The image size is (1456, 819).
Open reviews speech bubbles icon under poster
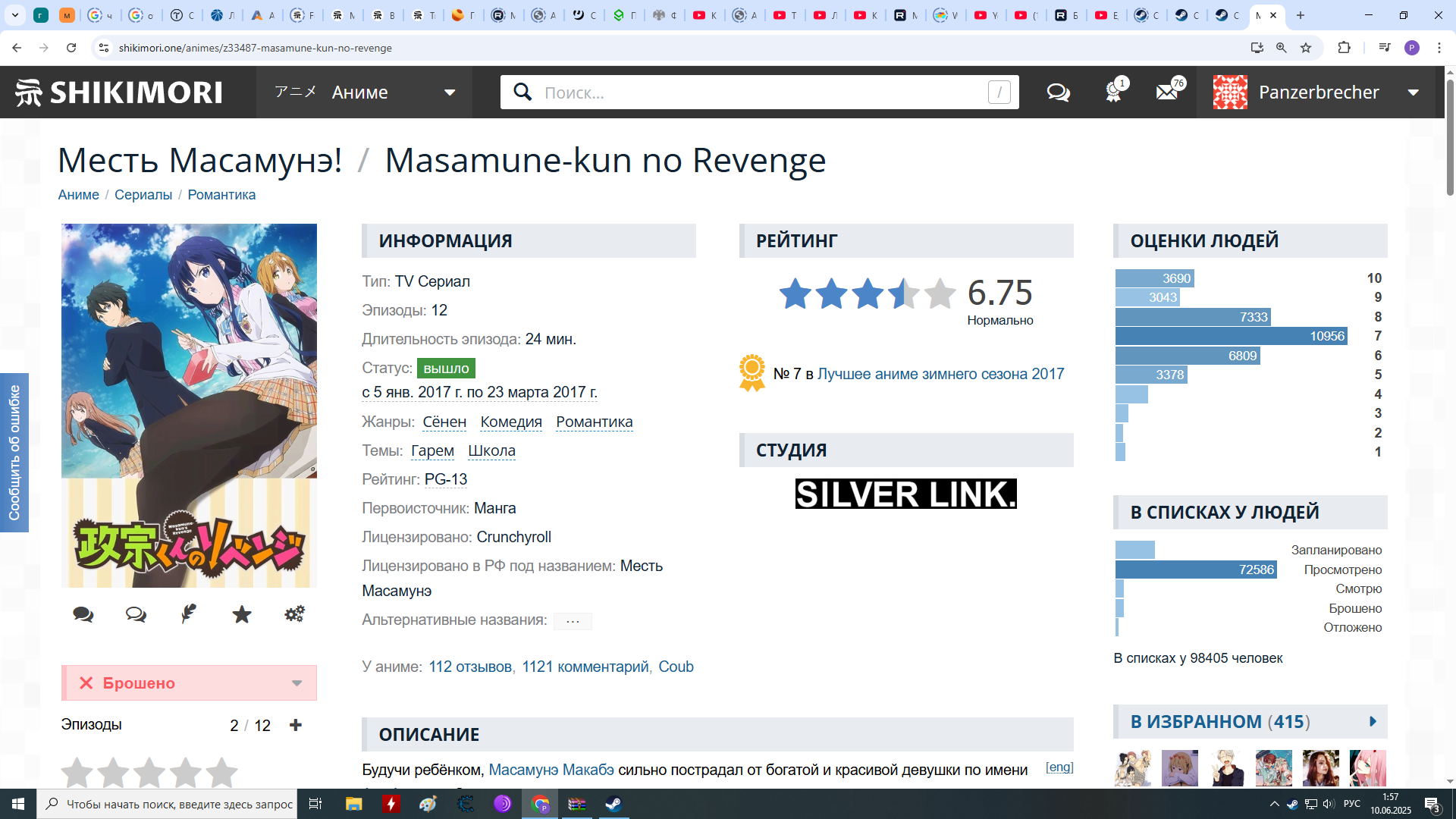point(83,614)
